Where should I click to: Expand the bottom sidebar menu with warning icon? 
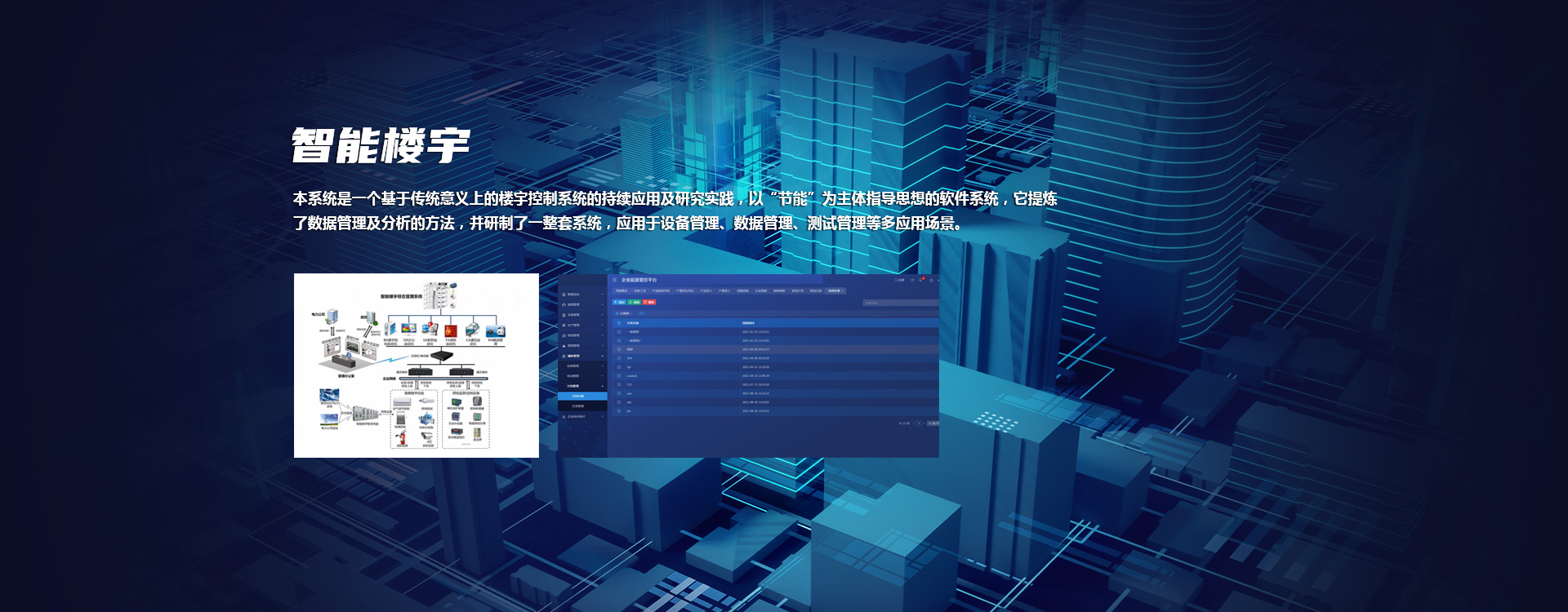(x=582, y=416)
